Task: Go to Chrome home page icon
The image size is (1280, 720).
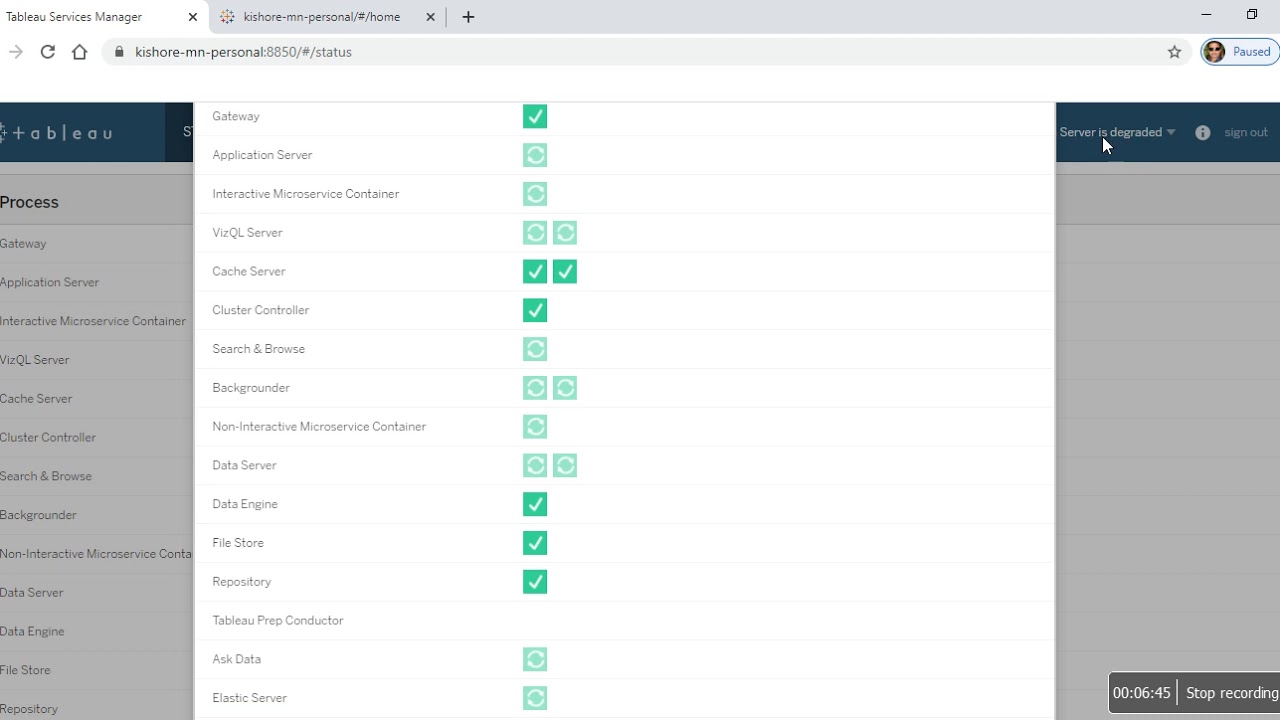Action: point(80,52)
